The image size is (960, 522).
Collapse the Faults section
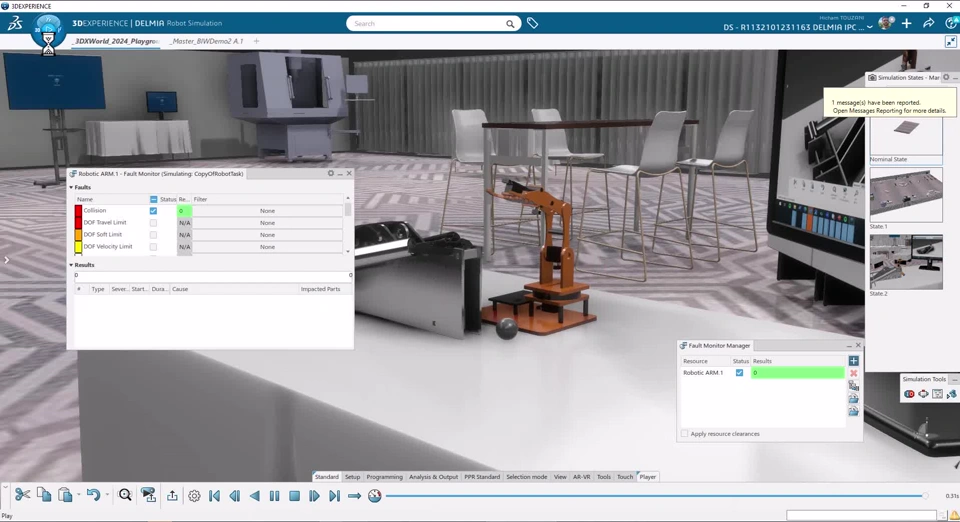tap(71, 187)
